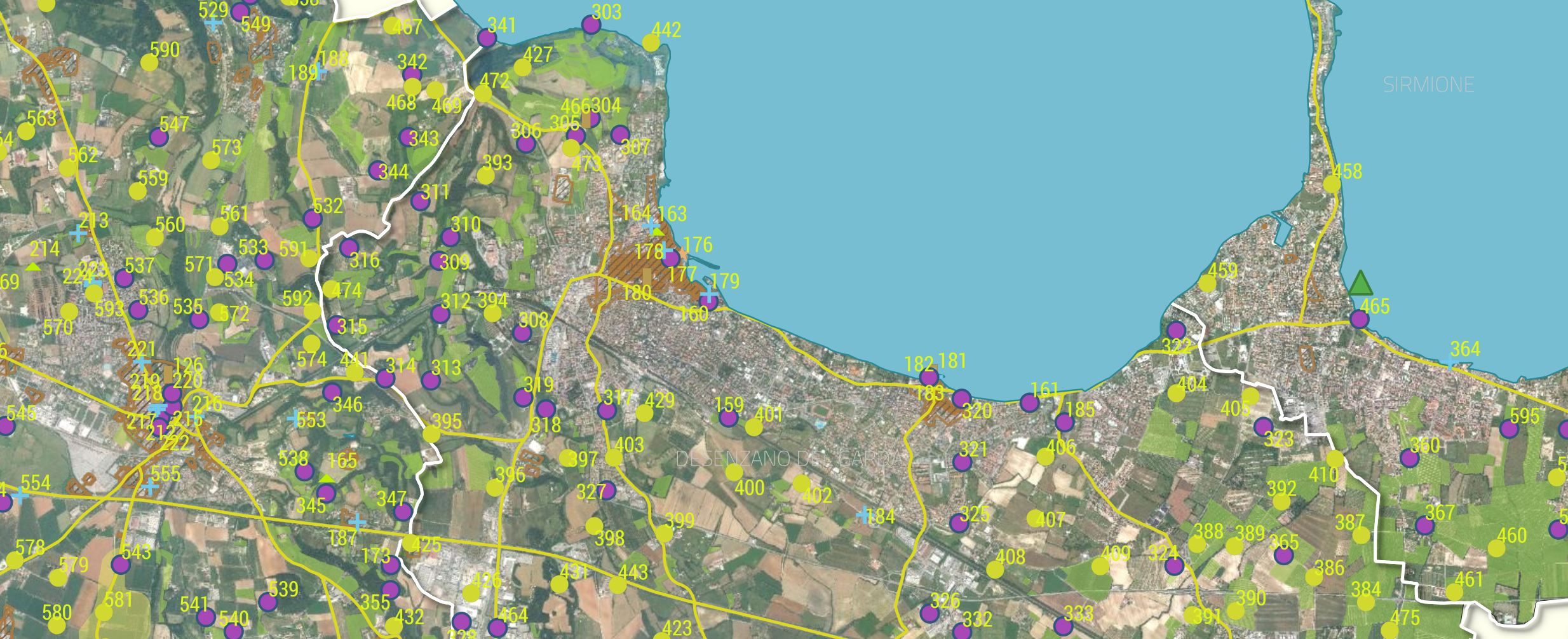The image size is (1568, 639).
Task: Open purple marker 311
Action: [x=420, y=202]
